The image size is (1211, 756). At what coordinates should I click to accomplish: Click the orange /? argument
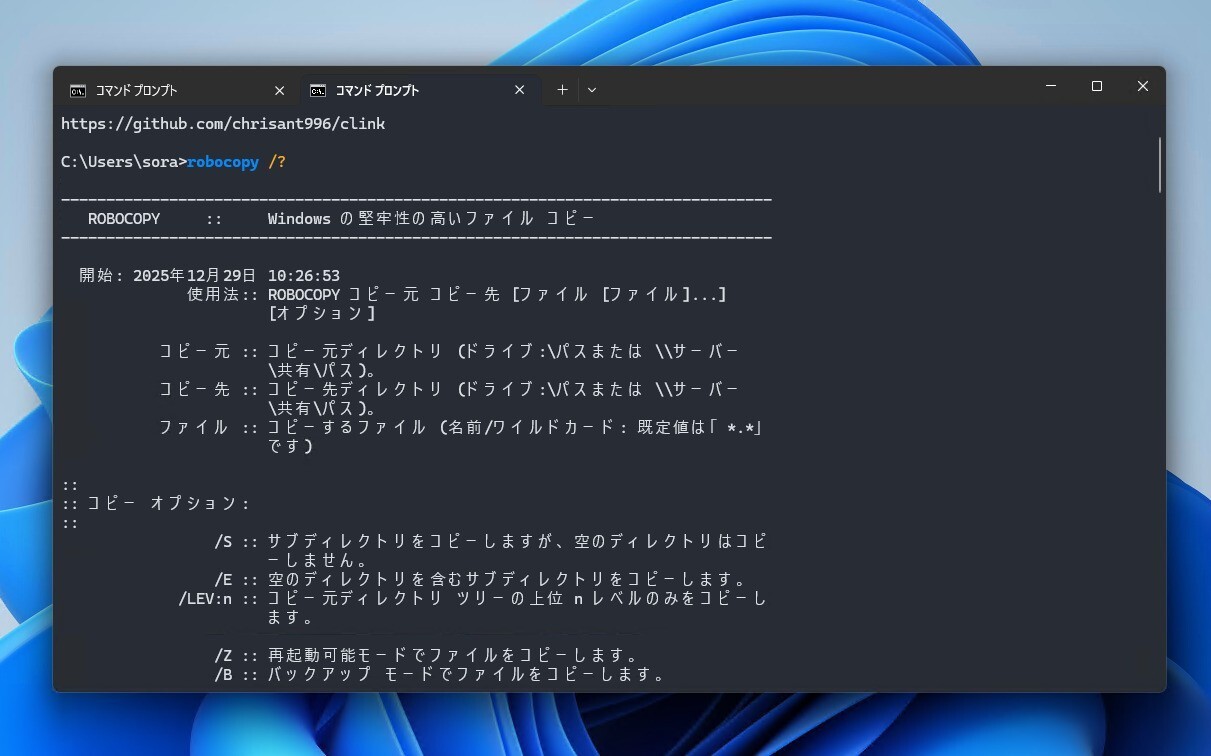click(277, 162)
